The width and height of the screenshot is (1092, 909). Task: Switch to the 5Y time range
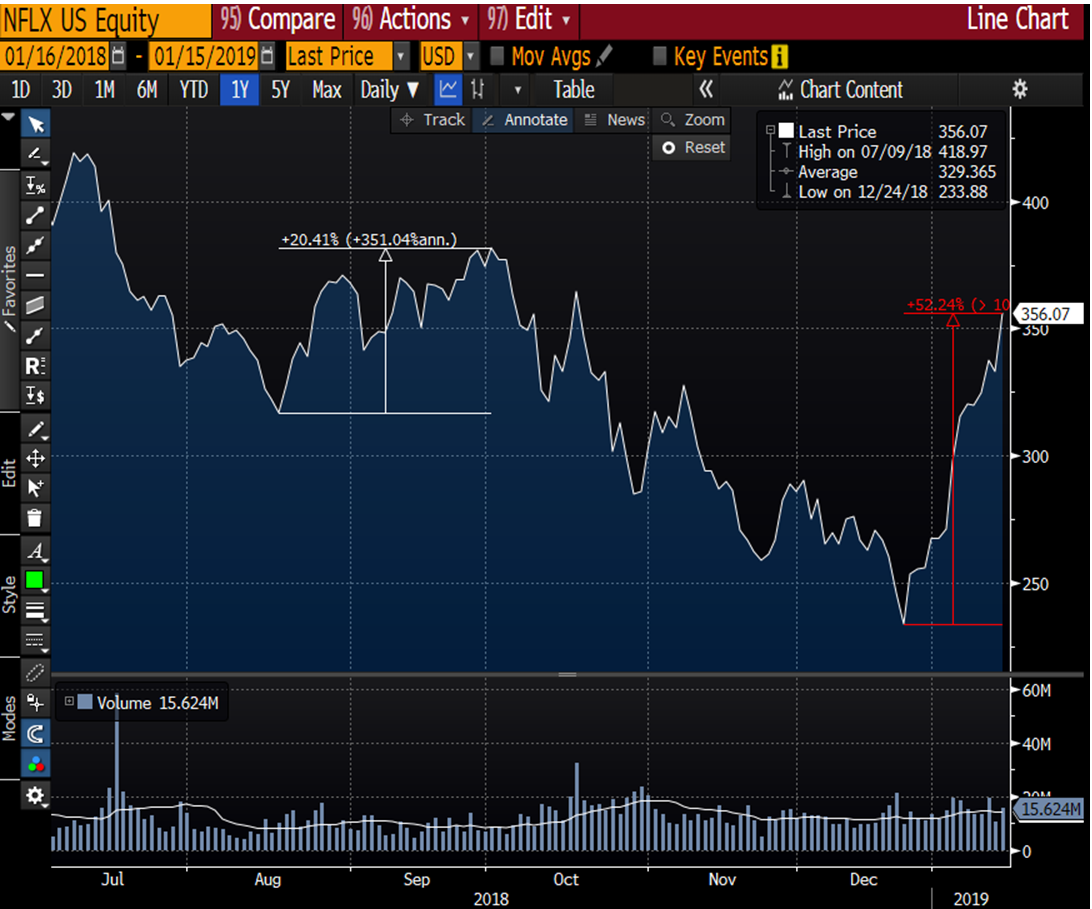click(x=280, y=90)
